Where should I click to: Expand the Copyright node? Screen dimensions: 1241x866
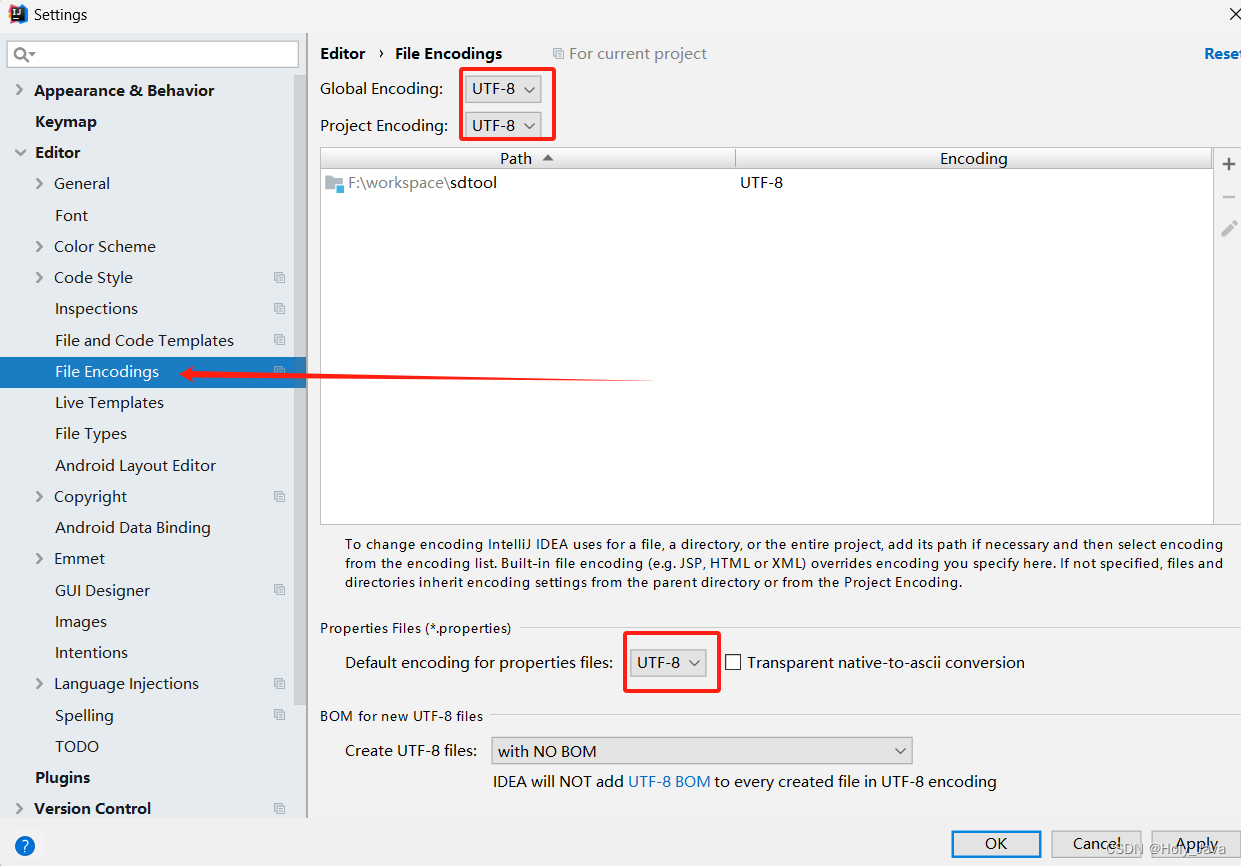point(39,497)
